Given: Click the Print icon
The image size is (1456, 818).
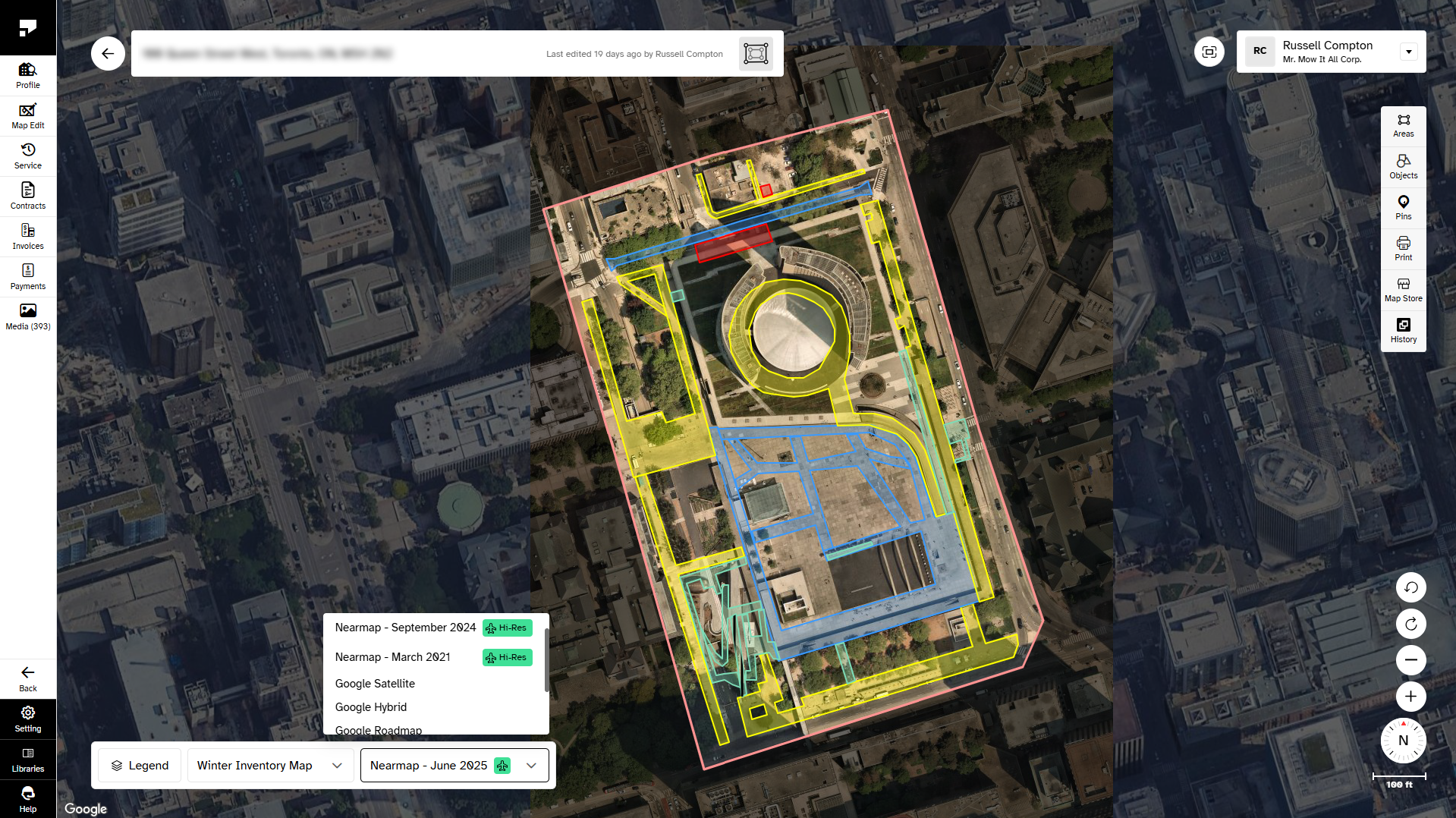Looking at the screenshot, I should pyautogui.click(x=1403, y=249).
